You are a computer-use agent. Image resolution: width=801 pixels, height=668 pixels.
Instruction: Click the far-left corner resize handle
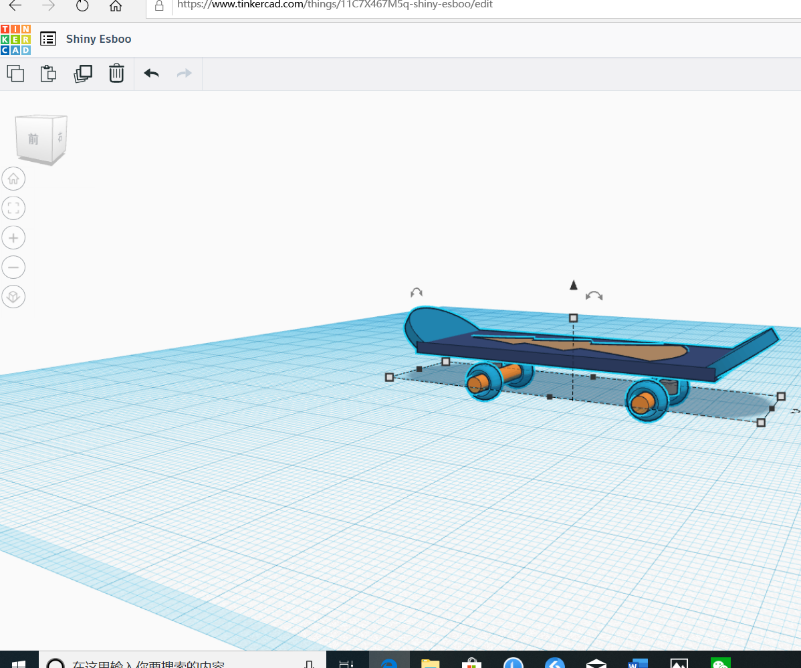pos(389,377)
